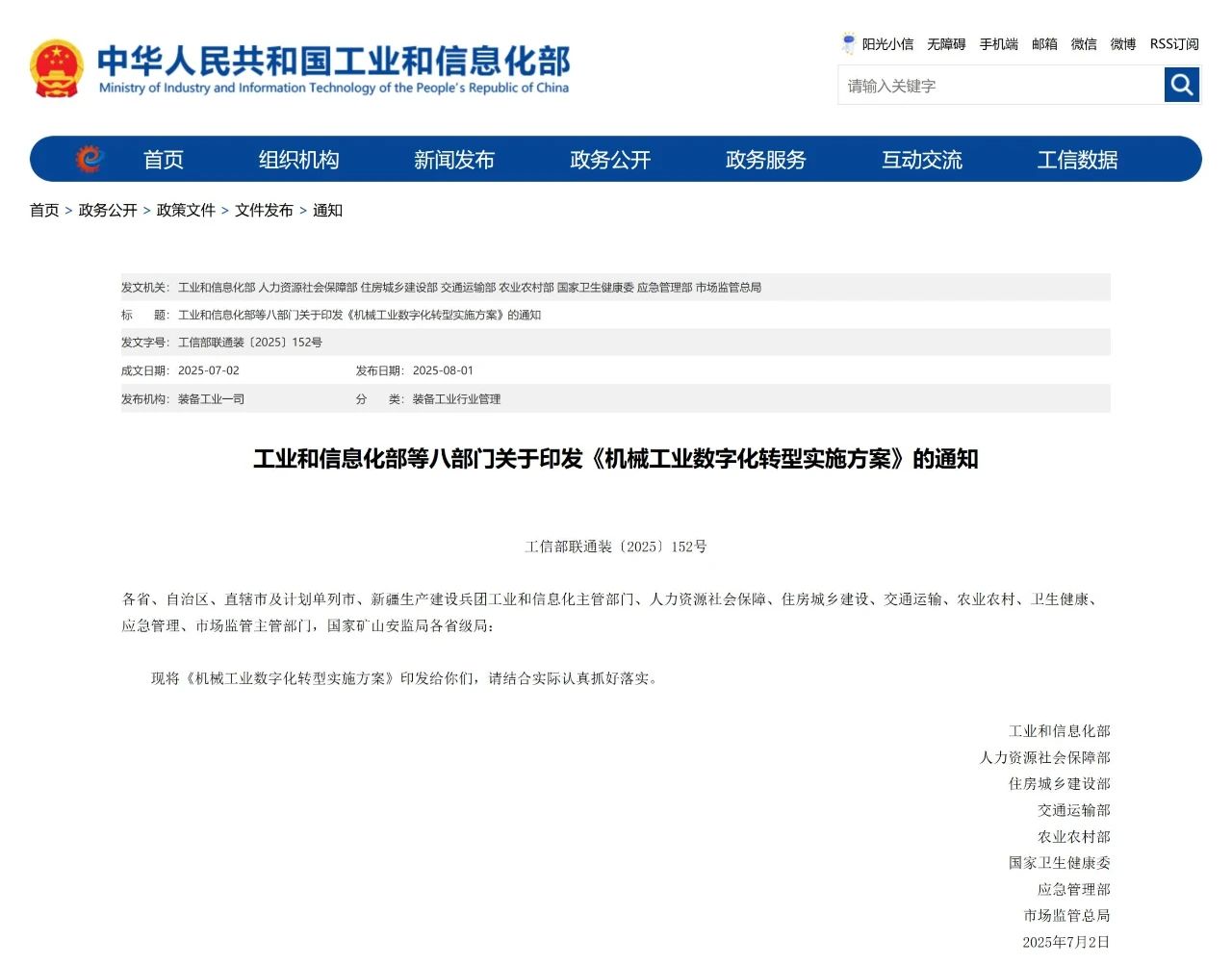This screenshot has height=966, width=1232.
Task: Click the swirl icon in the navigation bar
Action: click(89, 159)
